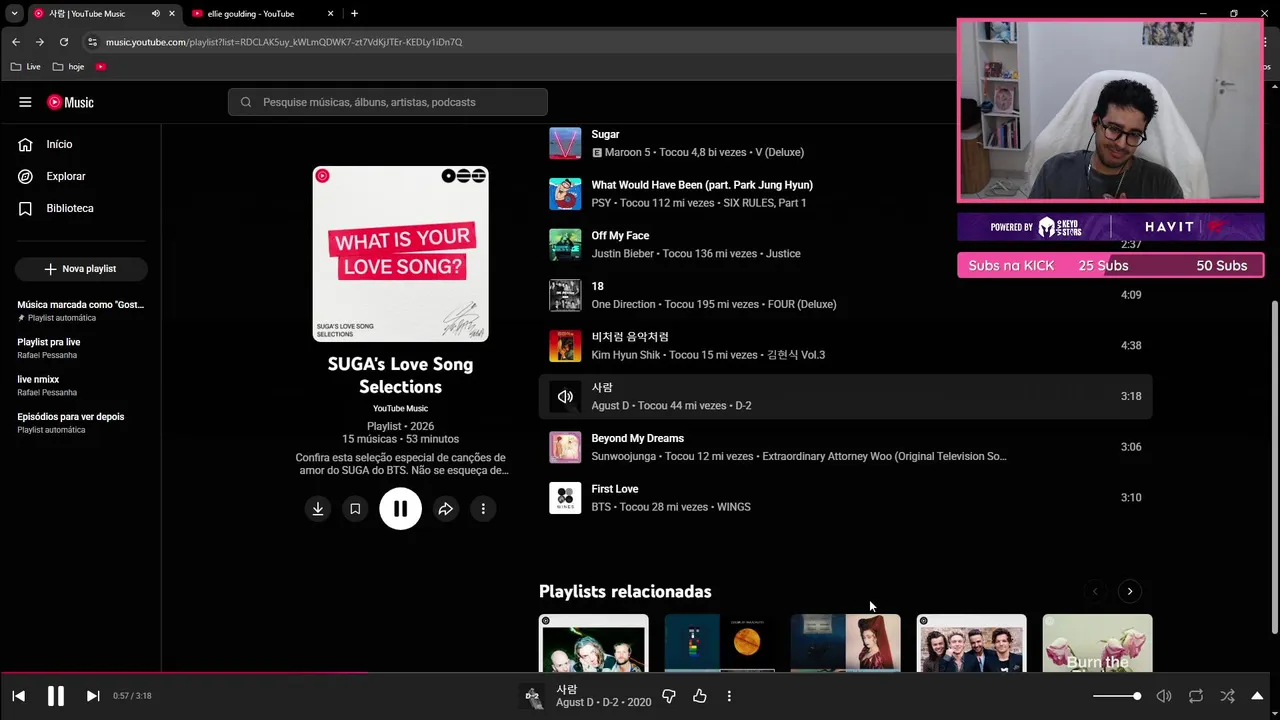Click the playlist cover art

[401, 254]
